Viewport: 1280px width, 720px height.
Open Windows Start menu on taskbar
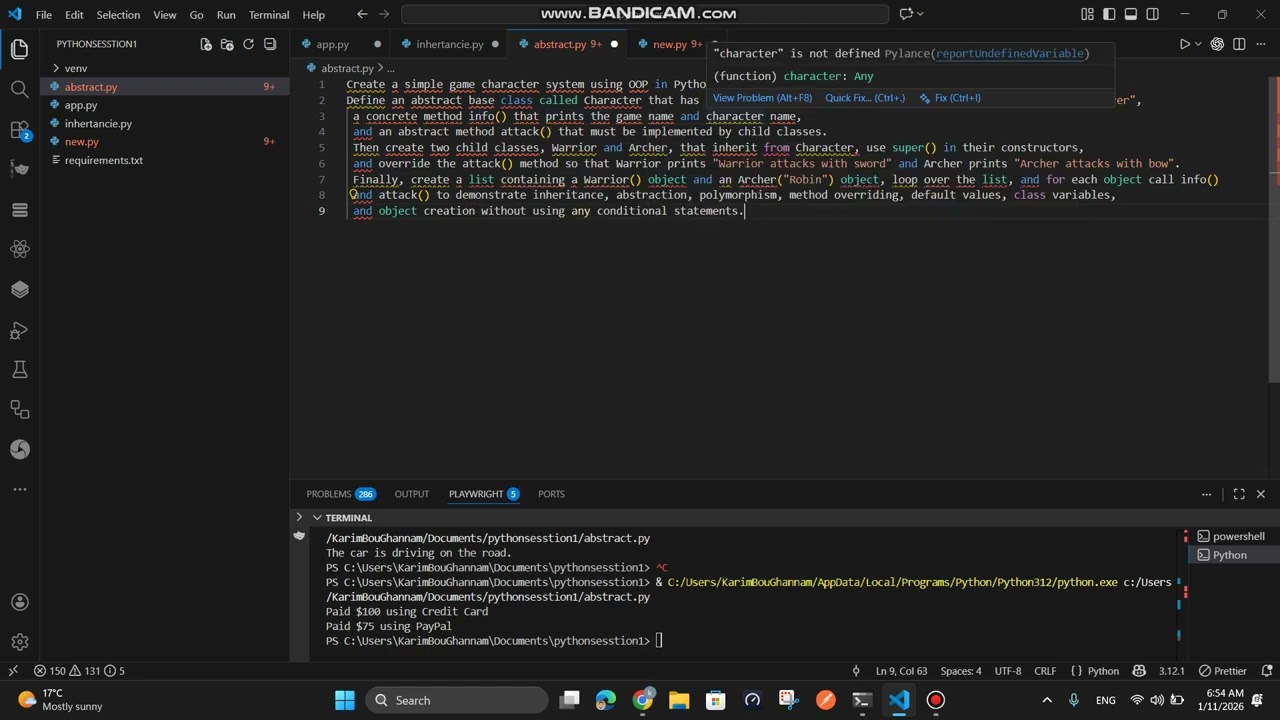click(x=345, y=700)
